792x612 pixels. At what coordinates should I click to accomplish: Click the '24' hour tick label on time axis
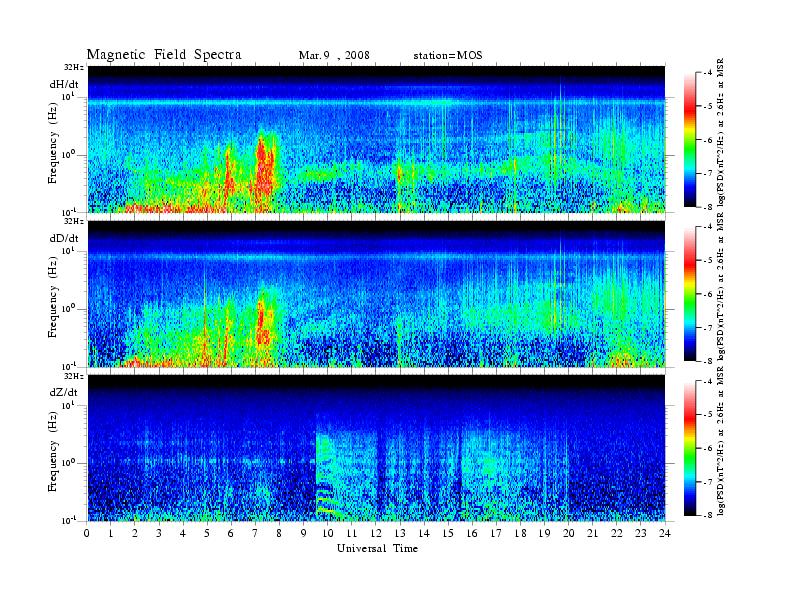point(664,533)
